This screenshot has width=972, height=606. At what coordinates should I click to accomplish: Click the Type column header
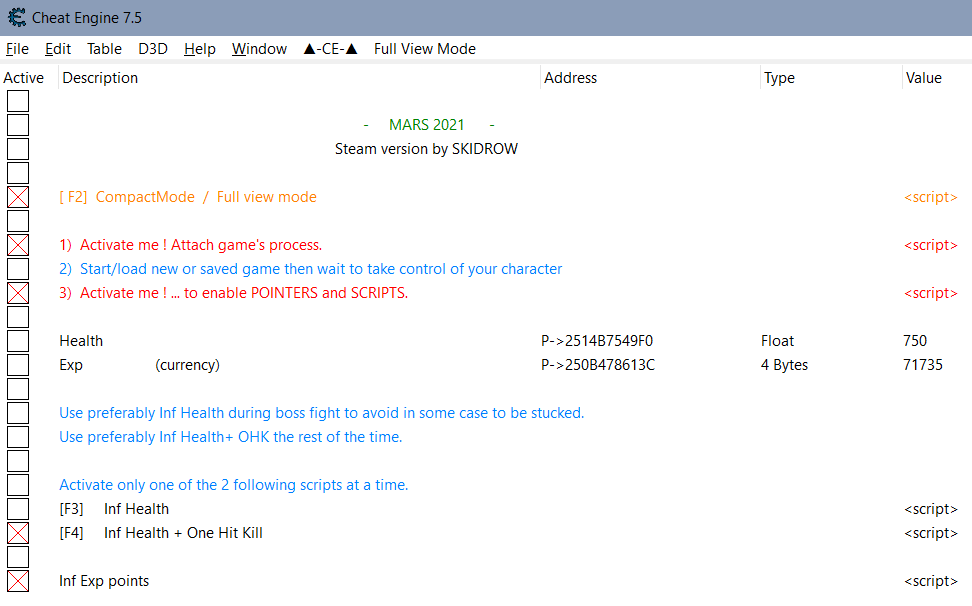pos(779,78)
